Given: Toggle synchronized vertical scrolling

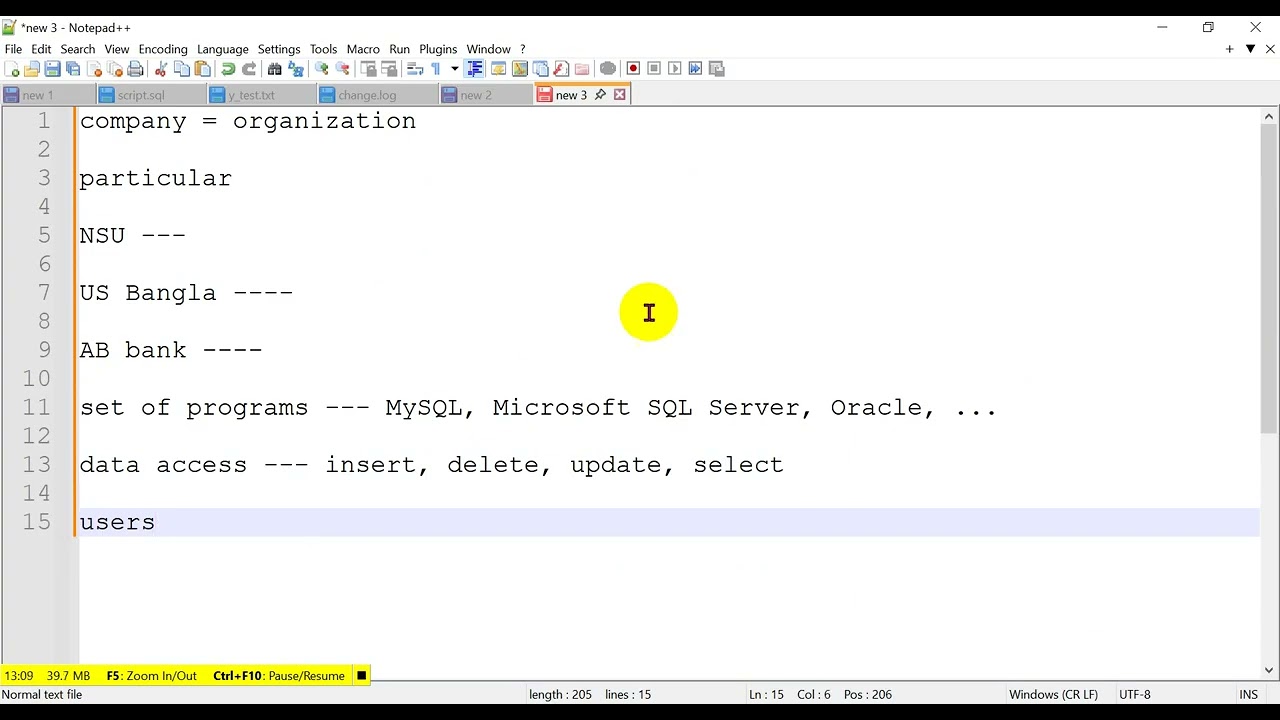Looking at the screenshot, I should point(368,69).
